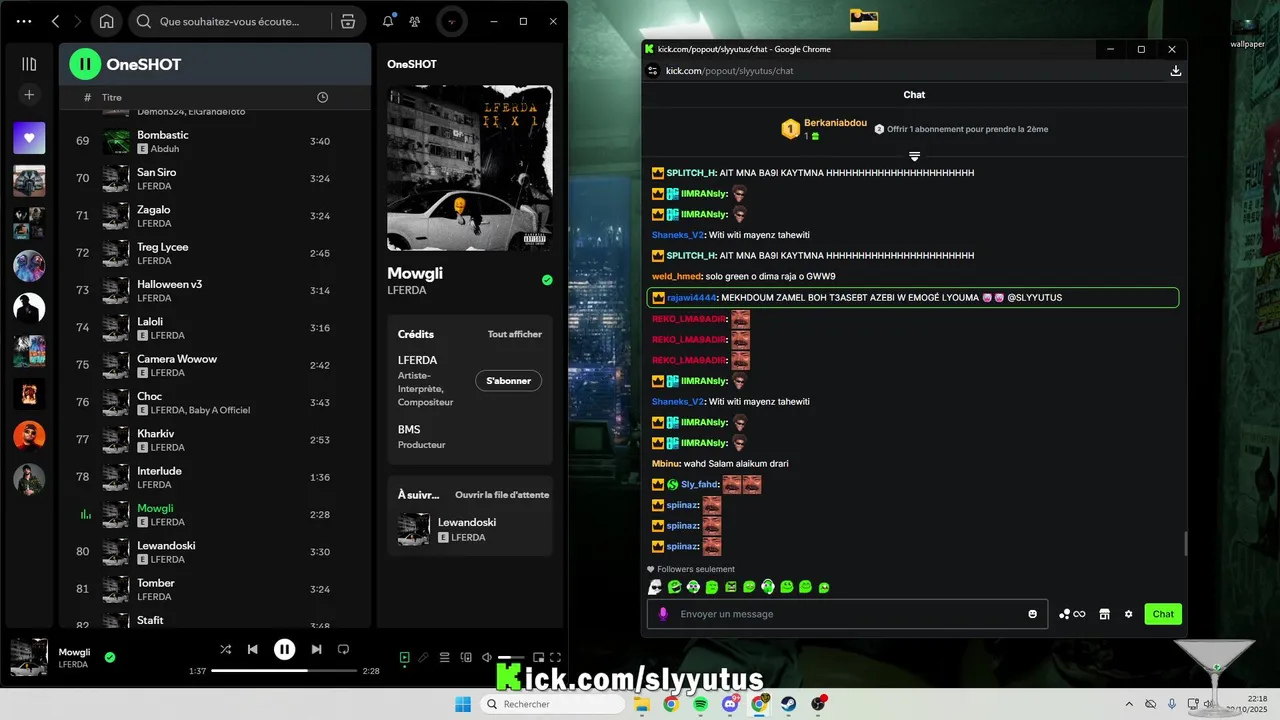The height and width of the screenshot is (720, 1280).
Task: Click Tout afficher in Crédits
Action: click(x=515, y=334)
